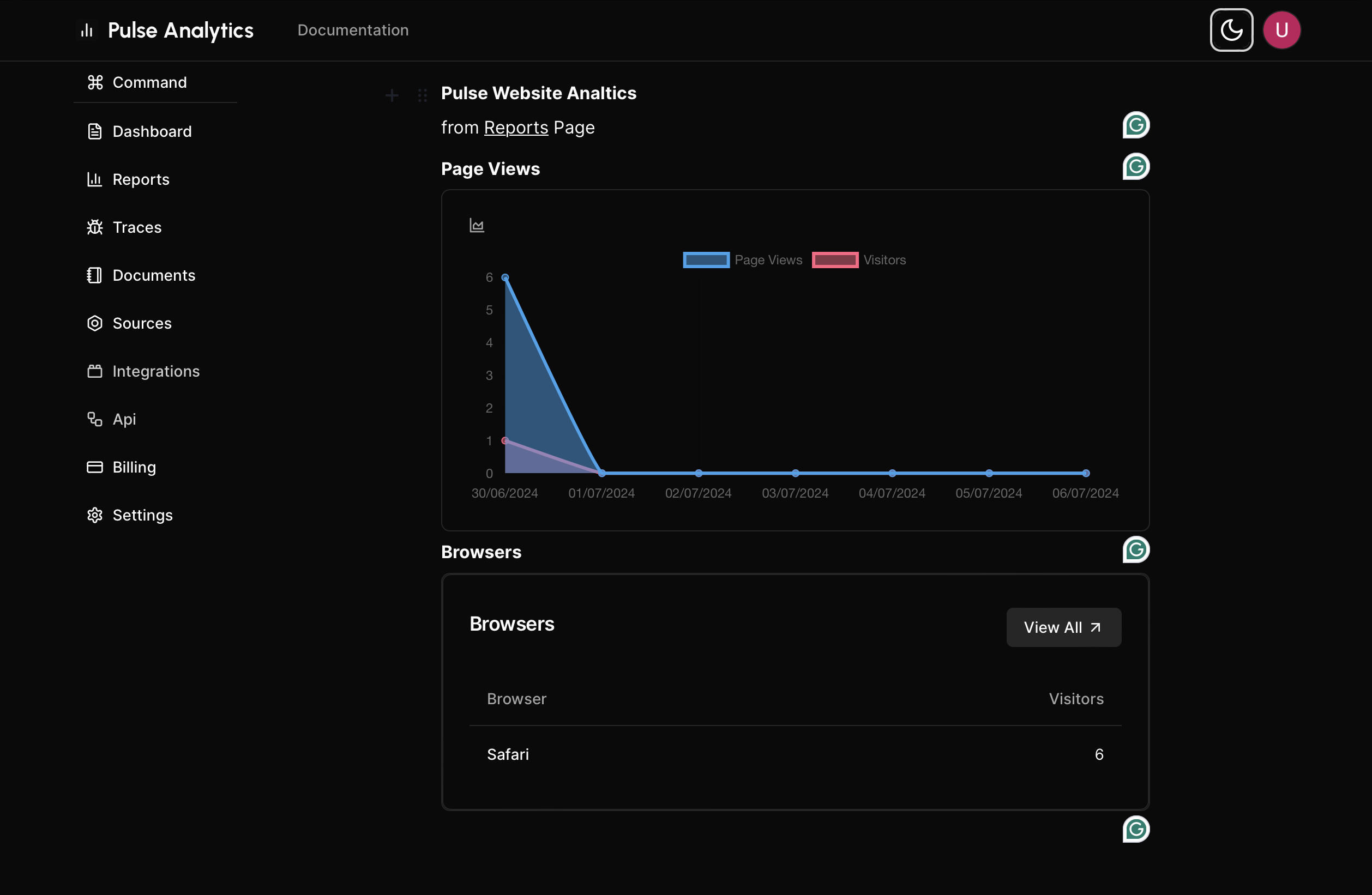
Task: Click the Dashboard document icon
Action: 94,131
